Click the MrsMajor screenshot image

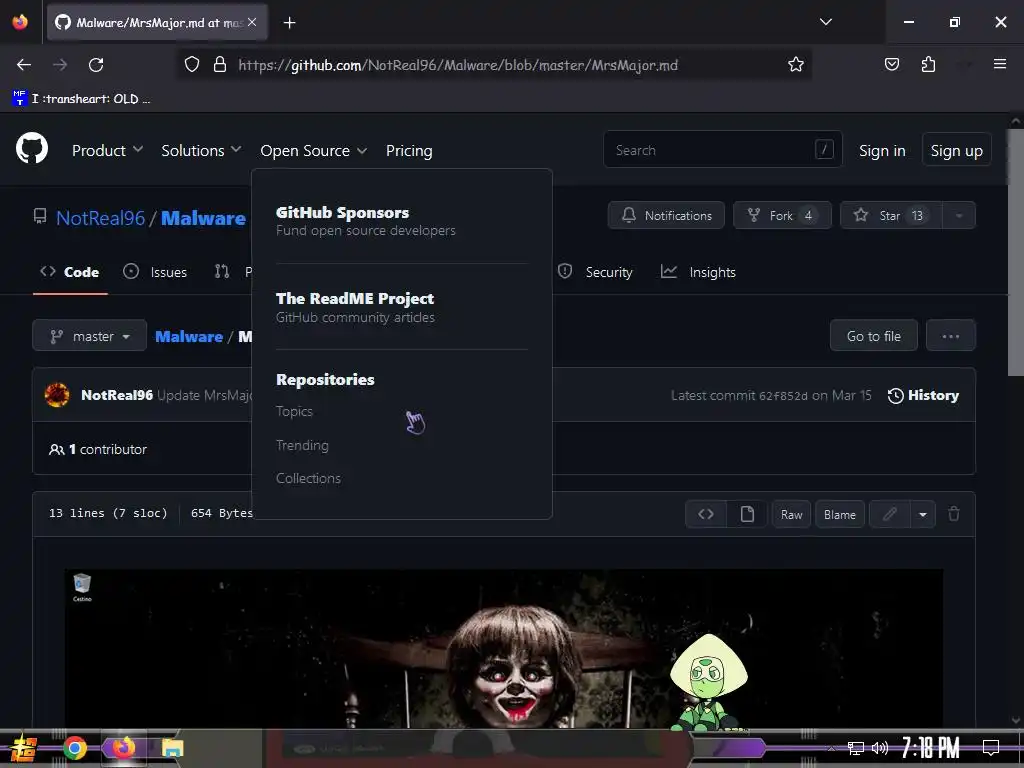(x=504, y=648)
